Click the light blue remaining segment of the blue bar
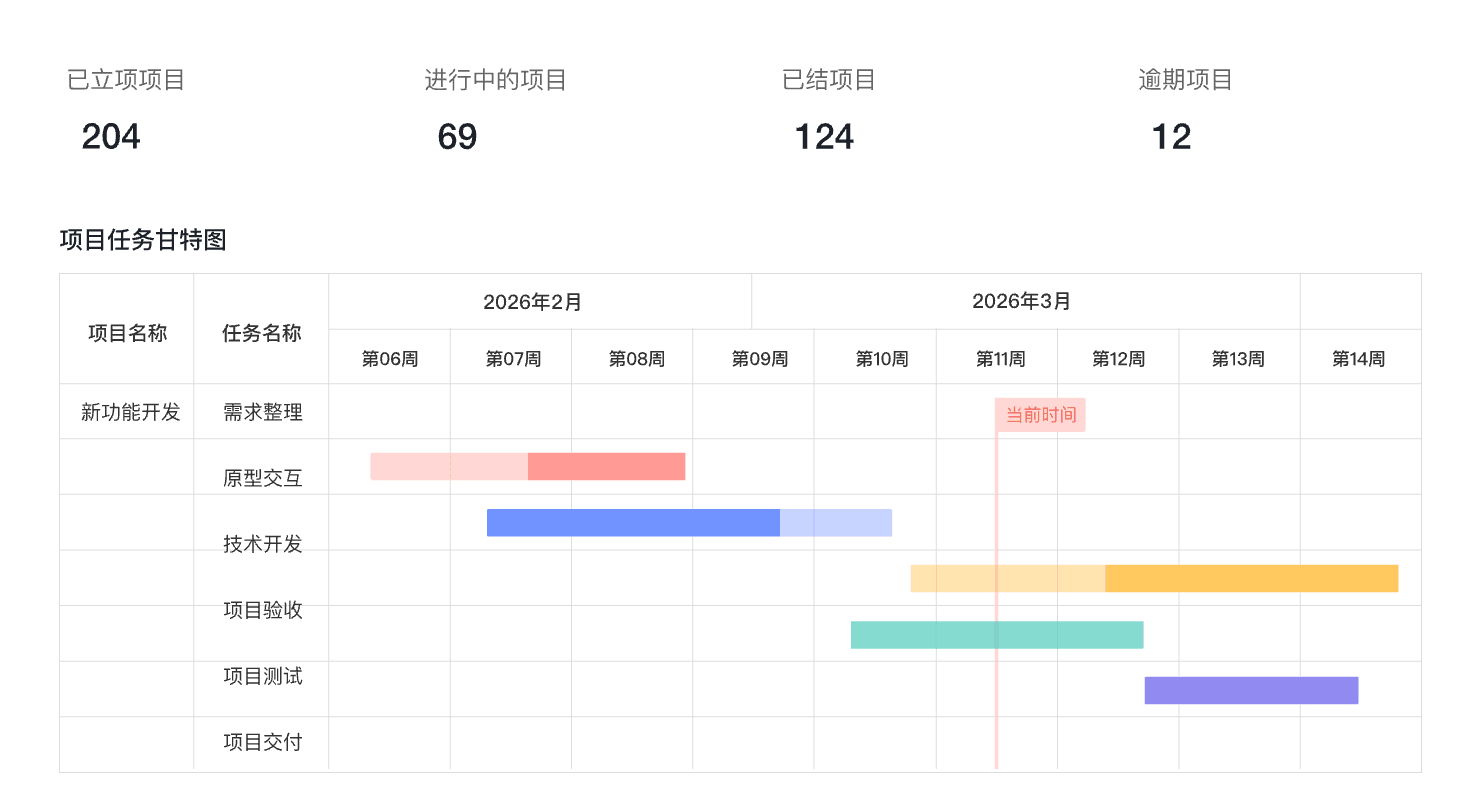The height and width of the screenshot is (804, 1480). point(836,523)
